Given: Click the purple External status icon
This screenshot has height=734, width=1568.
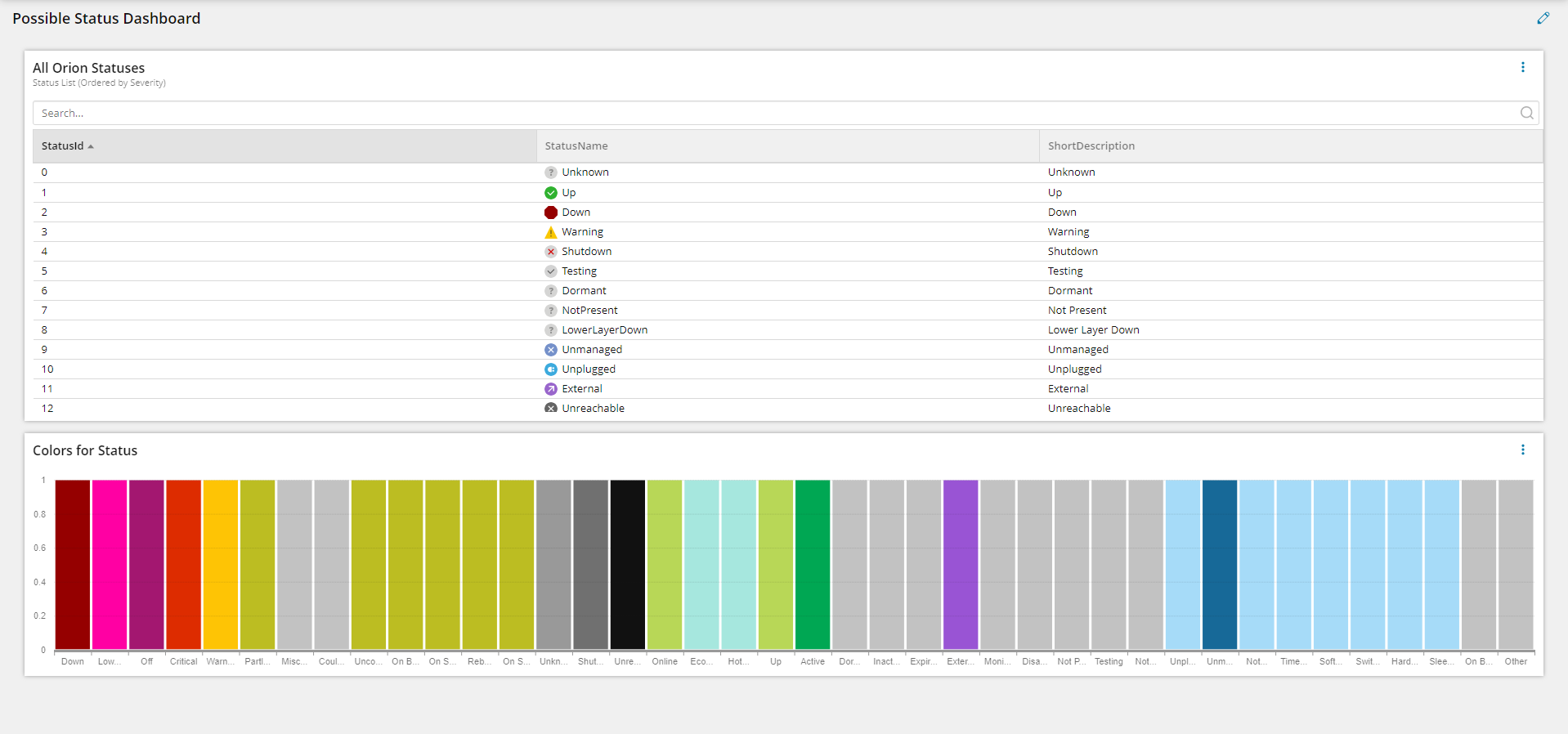Looking at the screenshot, I should [551, 389].
